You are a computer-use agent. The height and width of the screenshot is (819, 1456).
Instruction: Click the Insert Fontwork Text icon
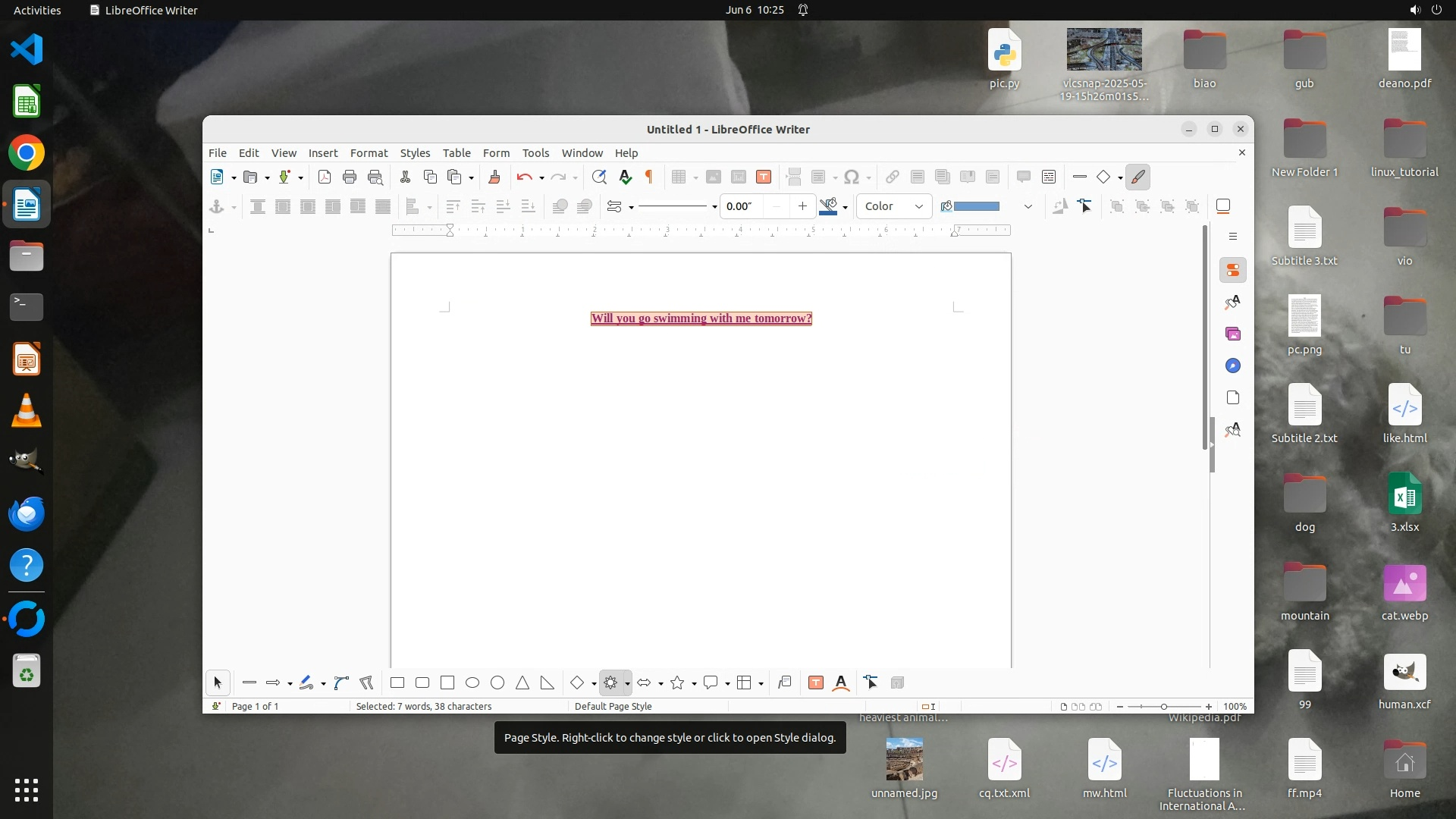(841, 682)
